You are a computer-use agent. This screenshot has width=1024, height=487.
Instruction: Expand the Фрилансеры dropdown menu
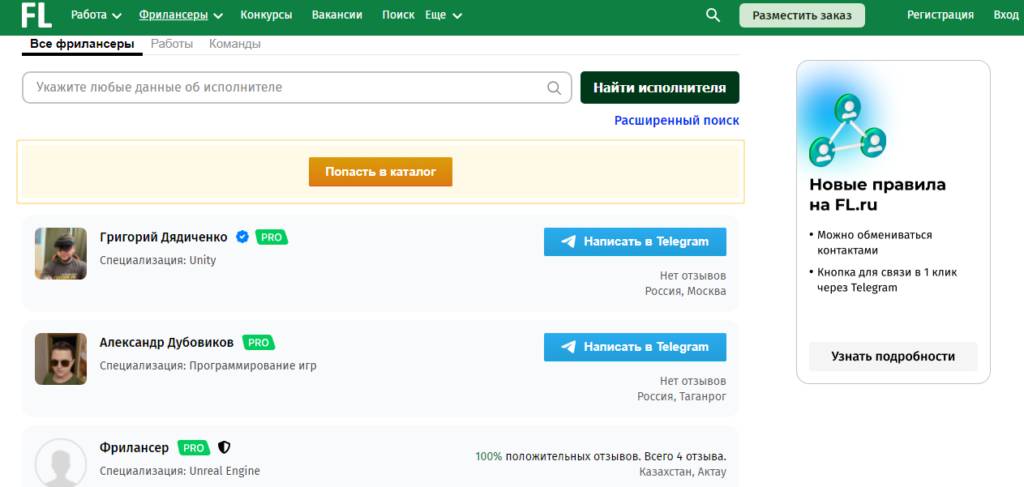181,15
